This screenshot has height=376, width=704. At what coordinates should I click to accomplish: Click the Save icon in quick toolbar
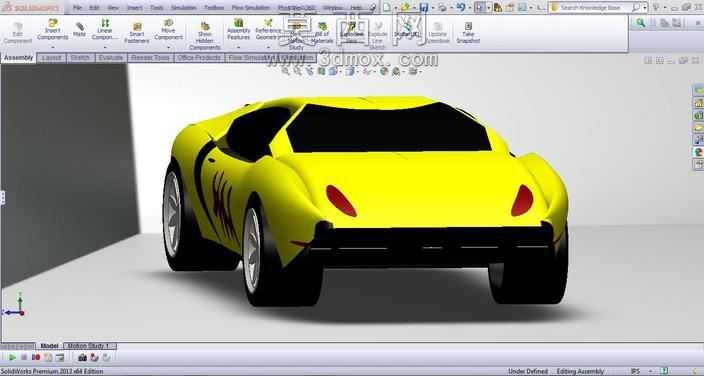[x=423, y=7]
